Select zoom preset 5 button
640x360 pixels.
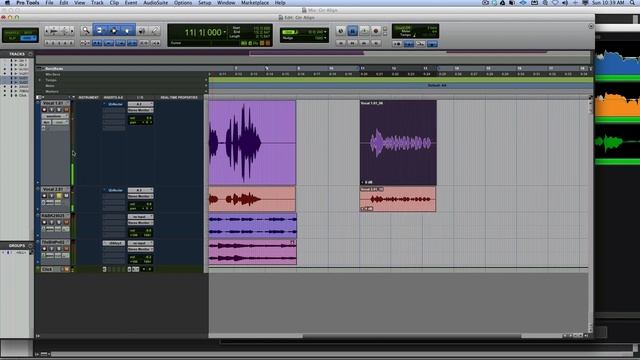point(71,43)
